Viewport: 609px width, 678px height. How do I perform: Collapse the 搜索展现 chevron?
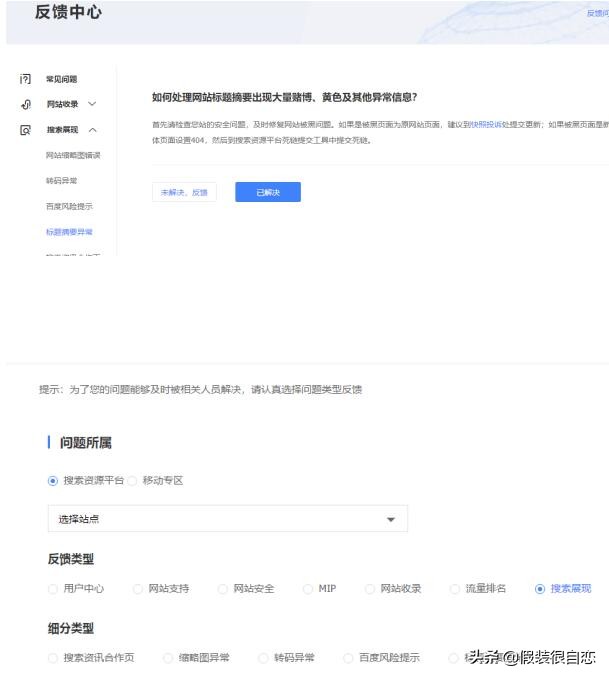pos(93,130)
